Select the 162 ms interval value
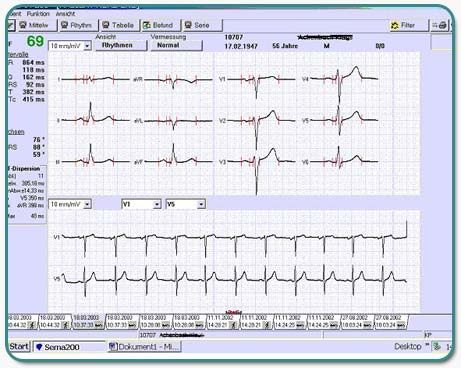Image resolution: width=461 pixels, height=368 pixels. point(33,77)
